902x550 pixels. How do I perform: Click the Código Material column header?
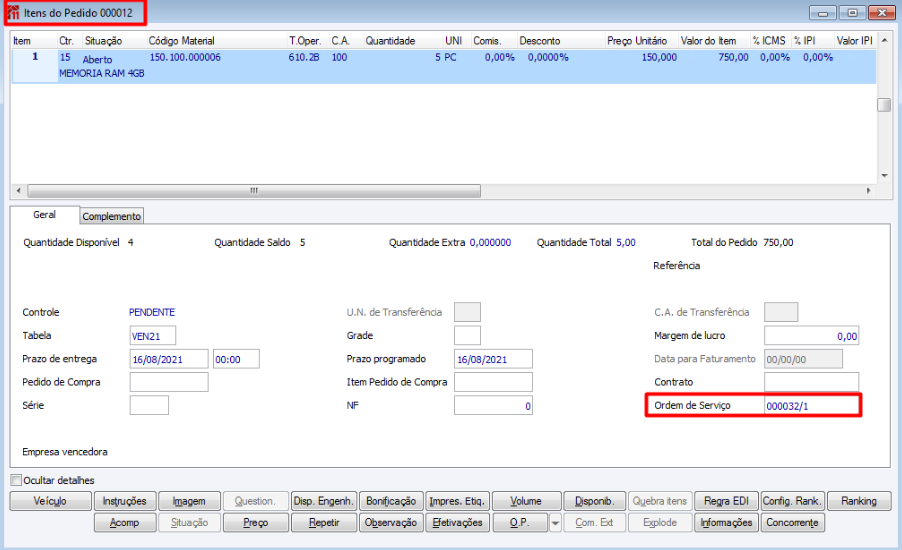click(182, 41)
